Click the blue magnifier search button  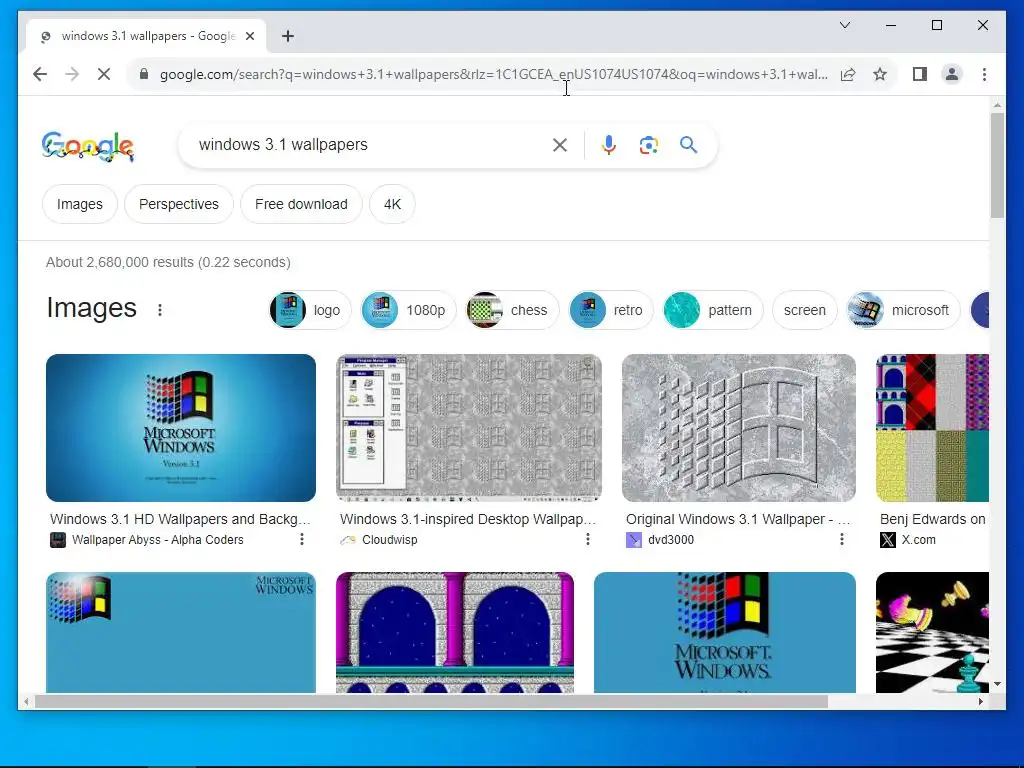tap(688, 144)
